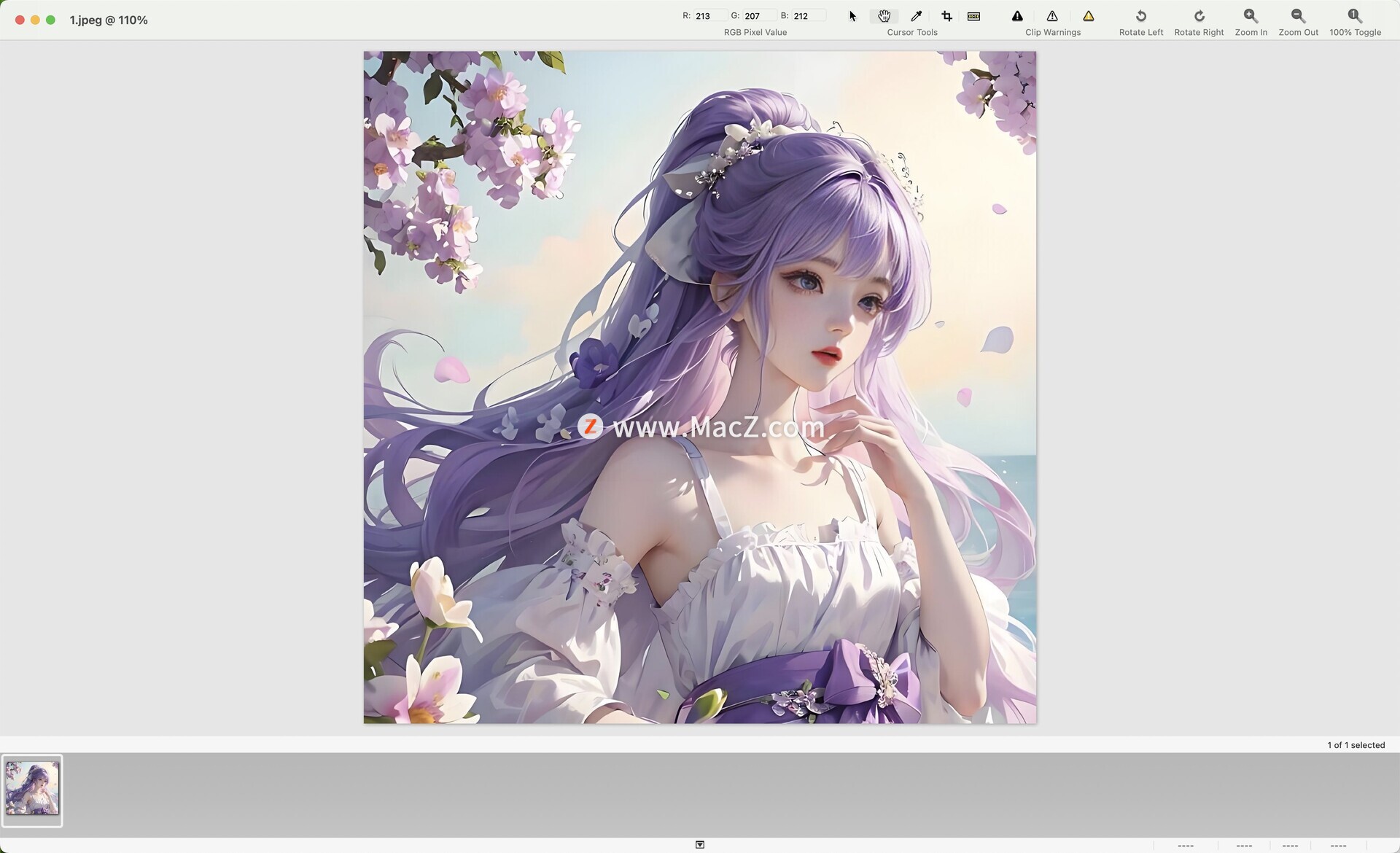Click the Rotate Left icon

click(1141, 16)
